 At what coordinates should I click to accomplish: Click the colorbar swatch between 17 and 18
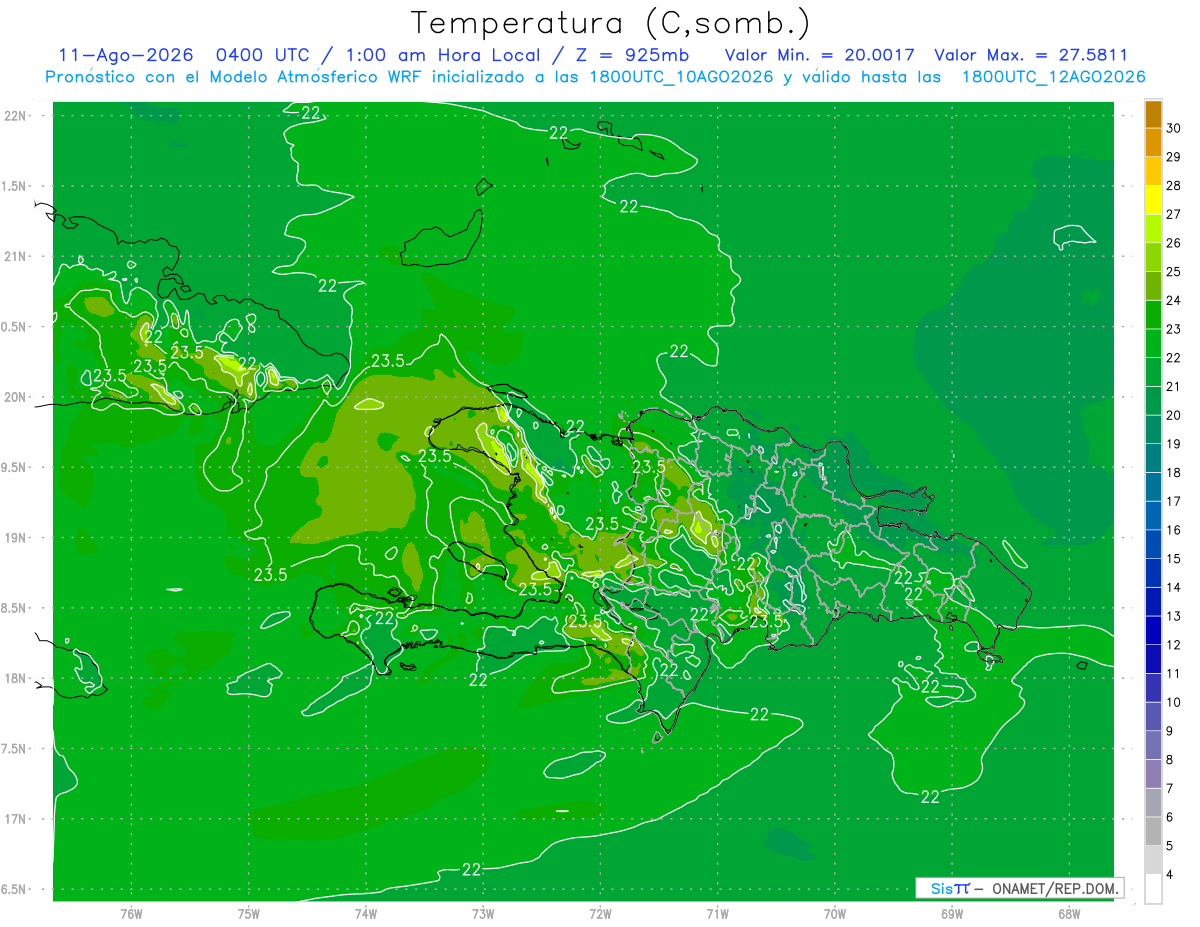tap(1153, 487)
